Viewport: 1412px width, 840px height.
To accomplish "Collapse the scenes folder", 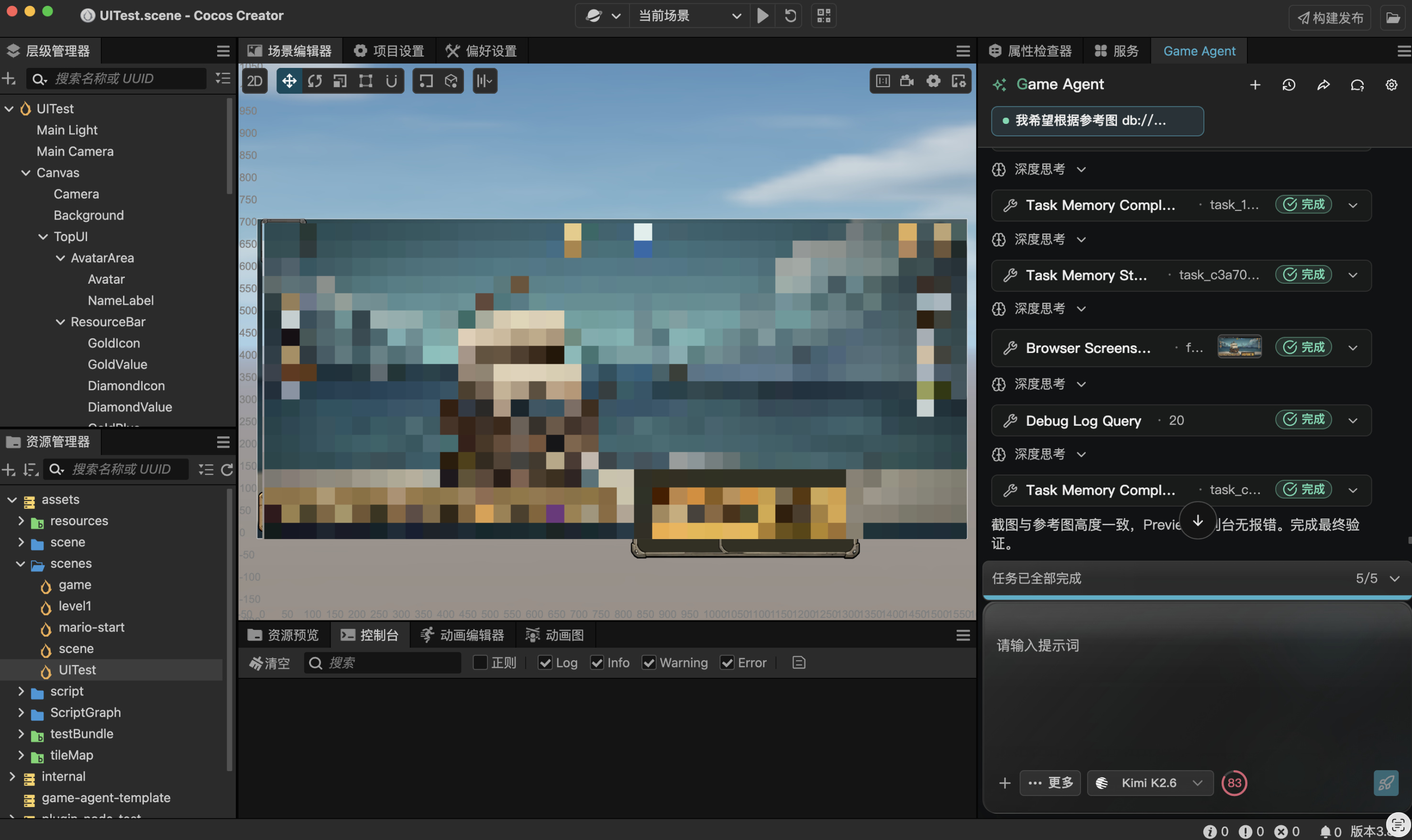I will click(21, 564).
